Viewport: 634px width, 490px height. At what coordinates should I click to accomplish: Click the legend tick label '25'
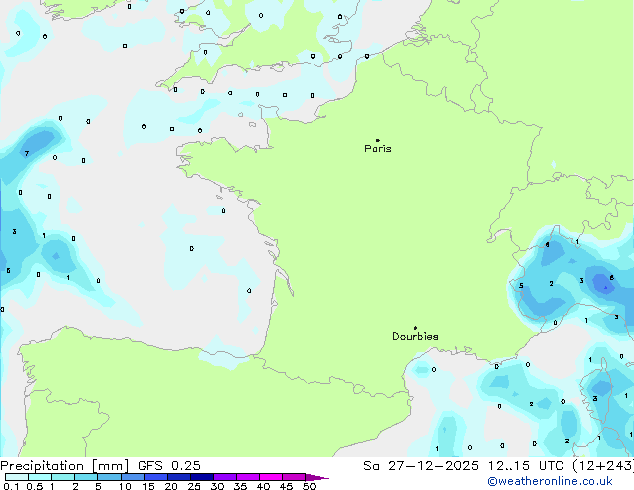(x=194, y=486)
